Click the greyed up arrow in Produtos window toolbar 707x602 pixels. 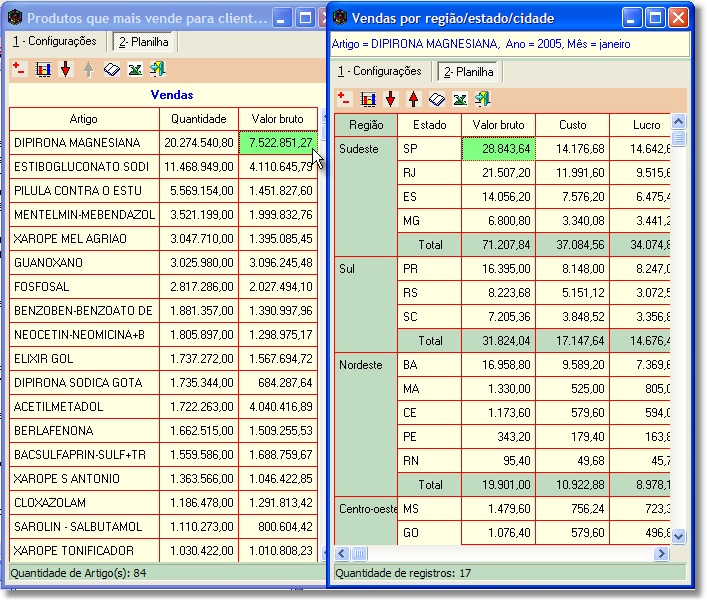click(x=88, y=69)
